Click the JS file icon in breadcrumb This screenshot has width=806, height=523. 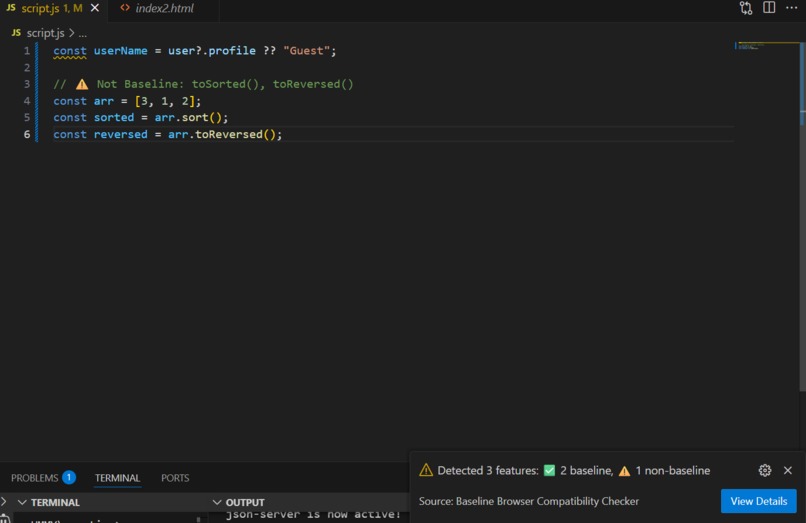pyautogui.click(x=16, y=33)
